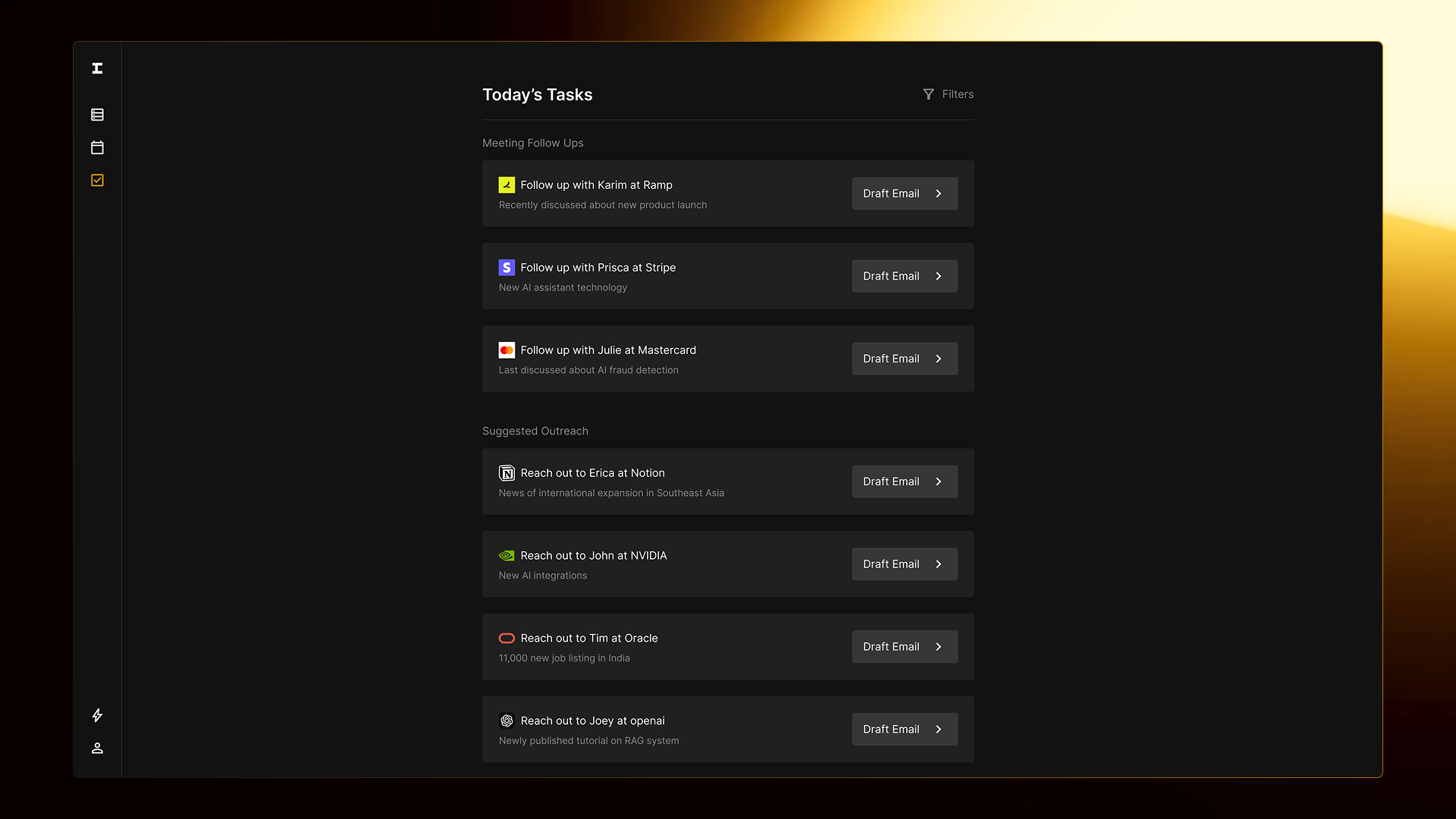Image resolution: width=1456 pixels, height=819 pixels.
Task: Select the tasks checkmark icon in sidebar
Action: click(97, 180)
